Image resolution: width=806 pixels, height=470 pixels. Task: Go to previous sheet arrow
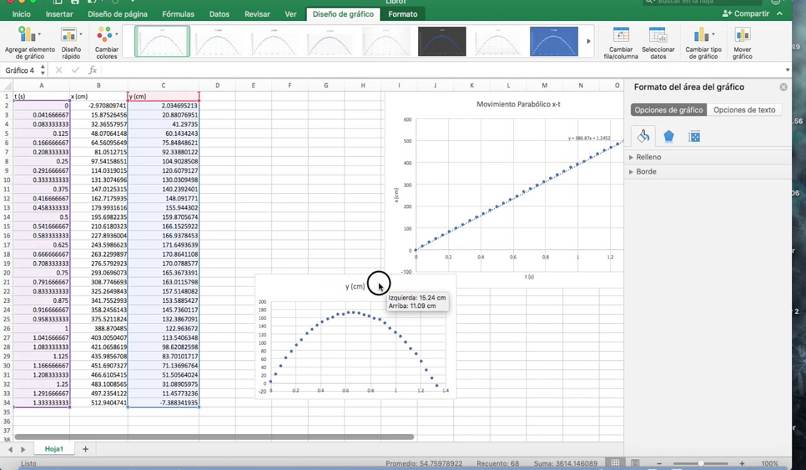coord(10,449)
